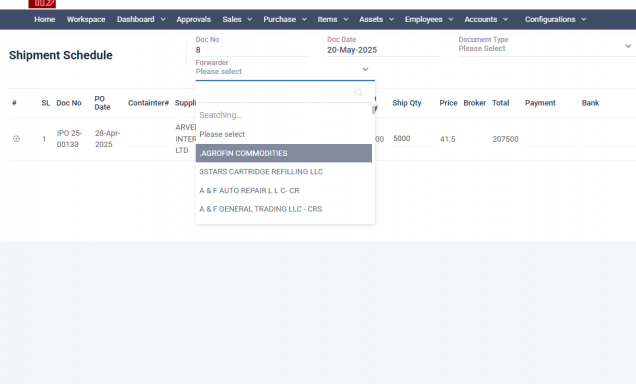This screenshot has width=636, height=384.
Task: Click the Container# field in row 1
Action: coord(148,139)
